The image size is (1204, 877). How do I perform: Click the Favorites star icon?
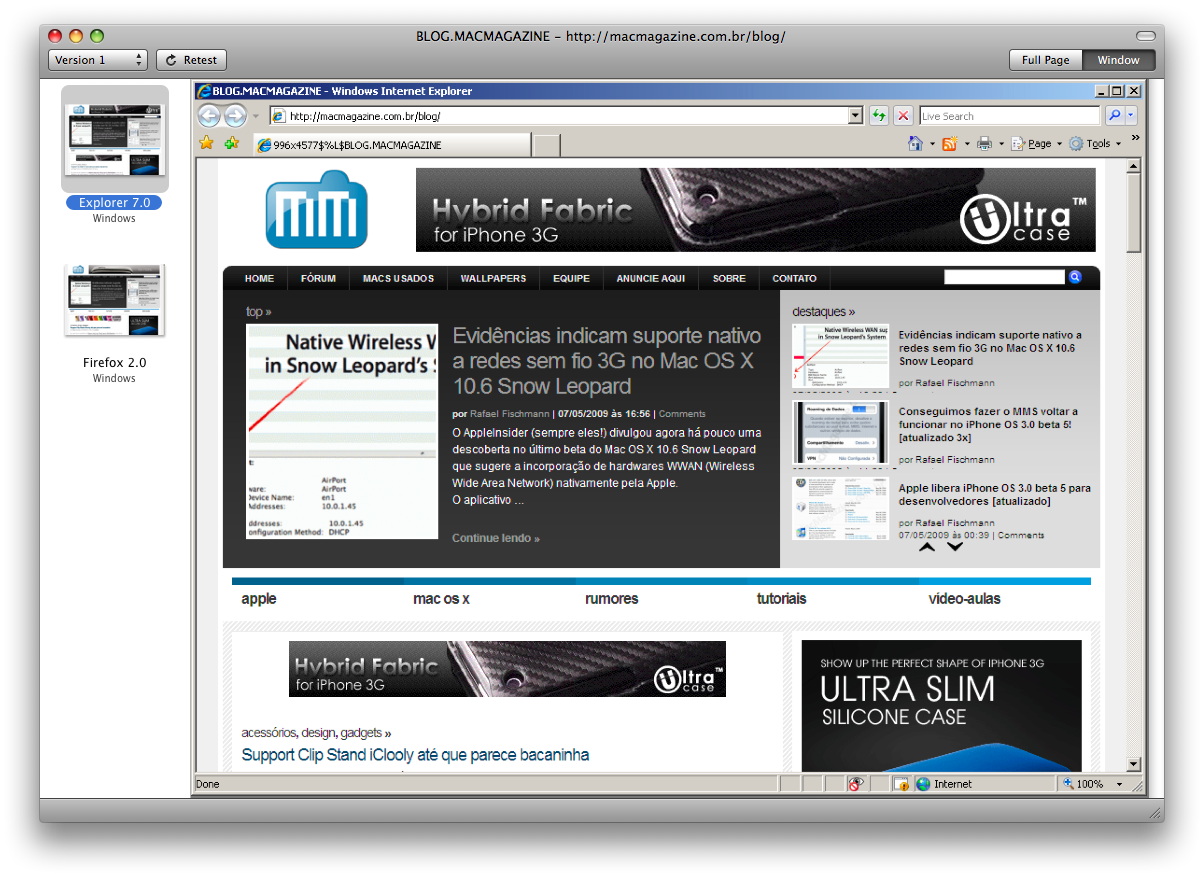coord(207,143)
